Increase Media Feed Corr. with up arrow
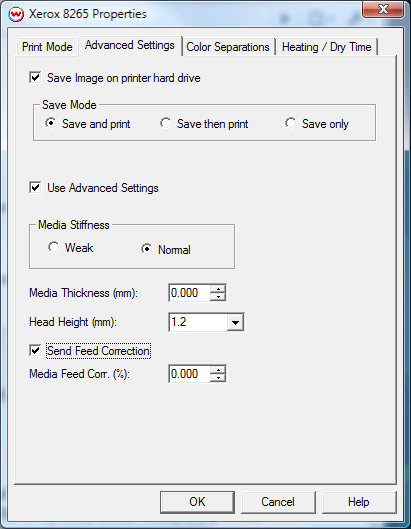This screenshot has height=529, width=411. pos(218,370)
